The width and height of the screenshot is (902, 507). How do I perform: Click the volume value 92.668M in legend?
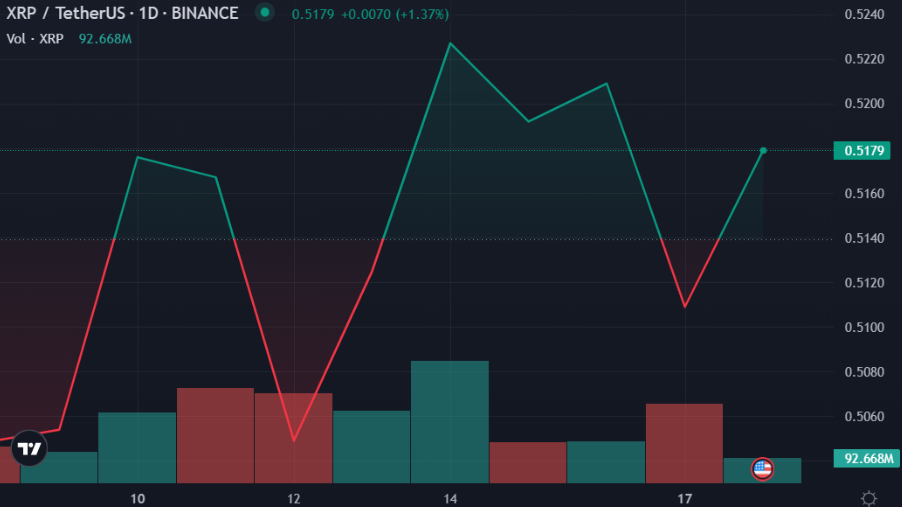click(x=105, y=39)
